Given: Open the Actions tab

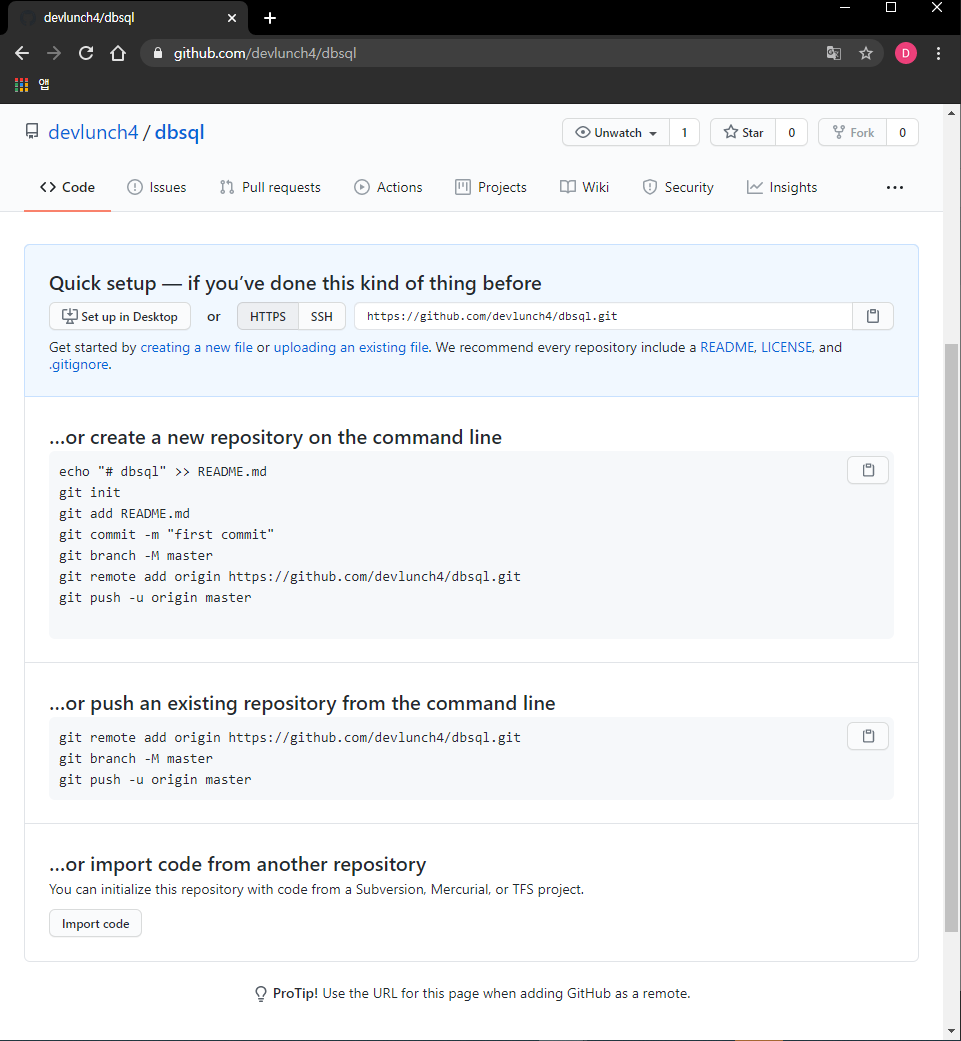Looking at the screenshot, I should 388,187.
